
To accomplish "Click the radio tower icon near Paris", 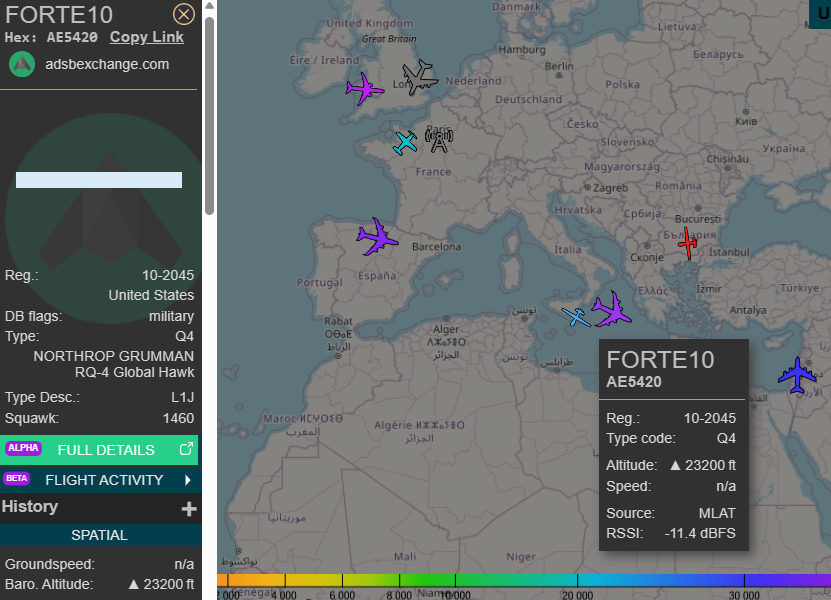I will click(x=439, y=140).
